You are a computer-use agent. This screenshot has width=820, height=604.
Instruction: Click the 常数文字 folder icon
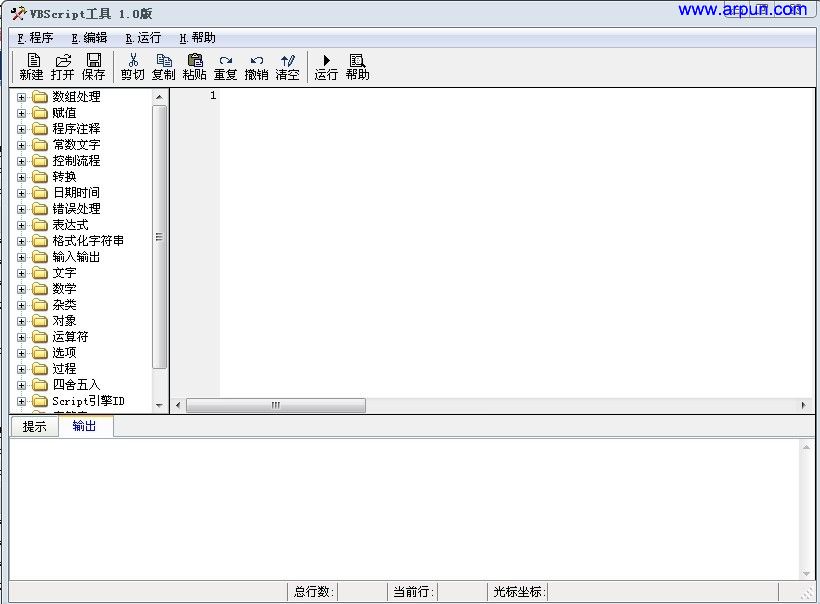(40, 145)
